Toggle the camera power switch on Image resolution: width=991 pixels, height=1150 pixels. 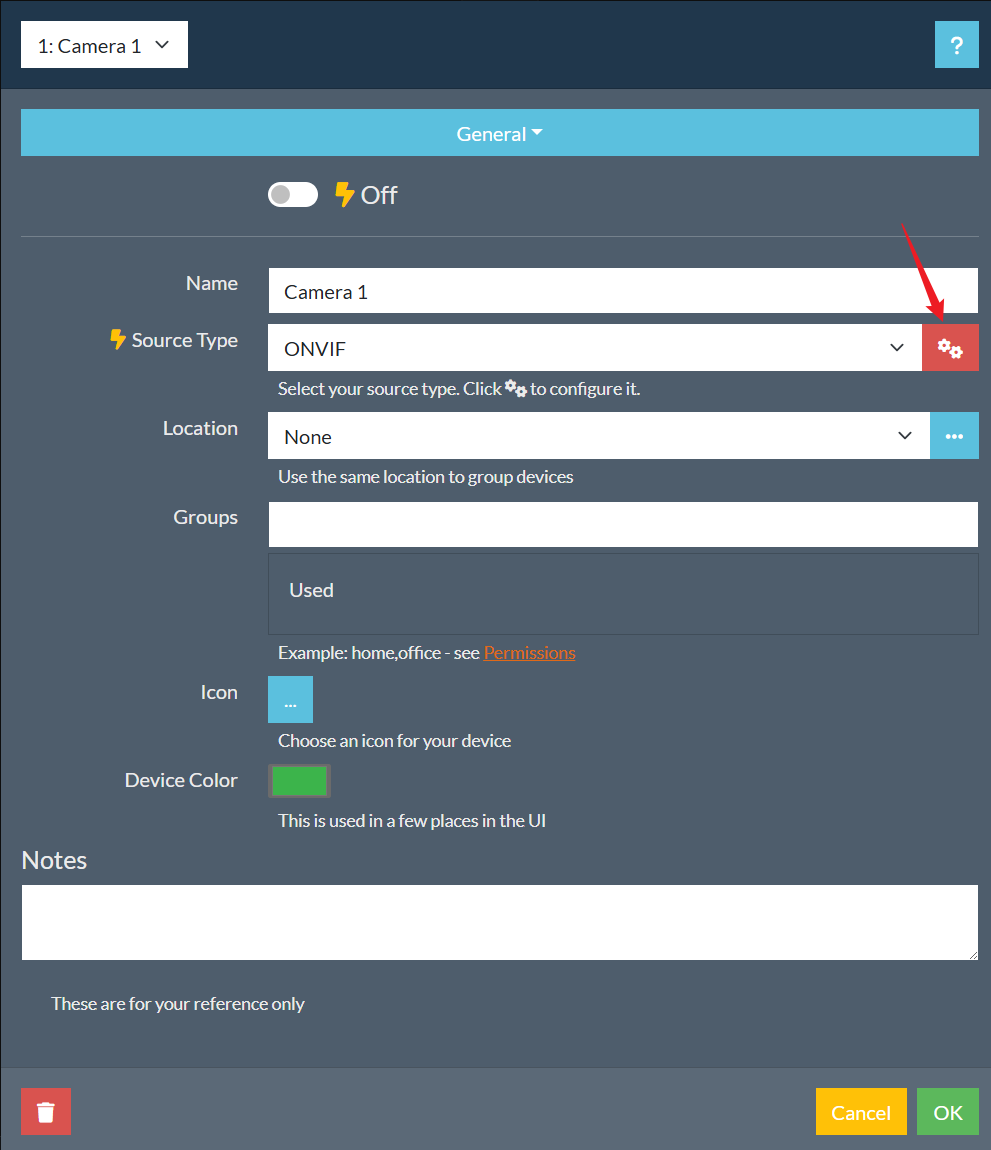292,194
